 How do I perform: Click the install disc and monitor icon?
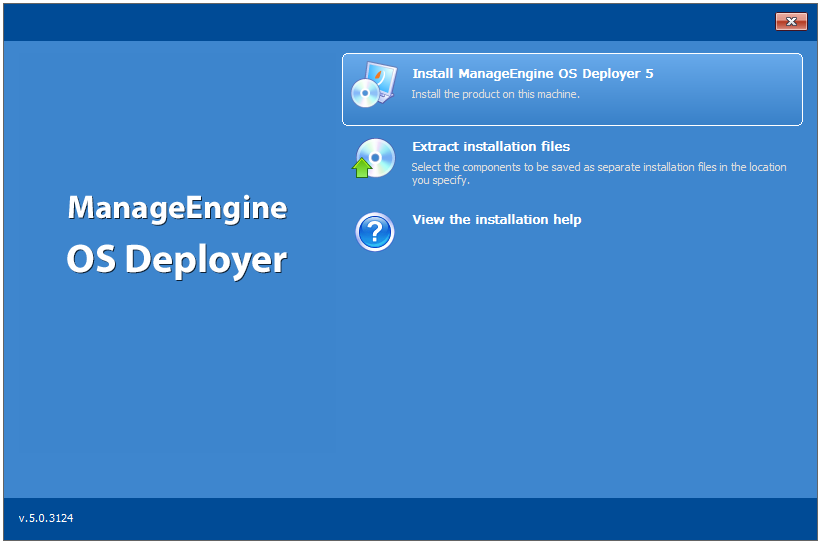point(374,85)
